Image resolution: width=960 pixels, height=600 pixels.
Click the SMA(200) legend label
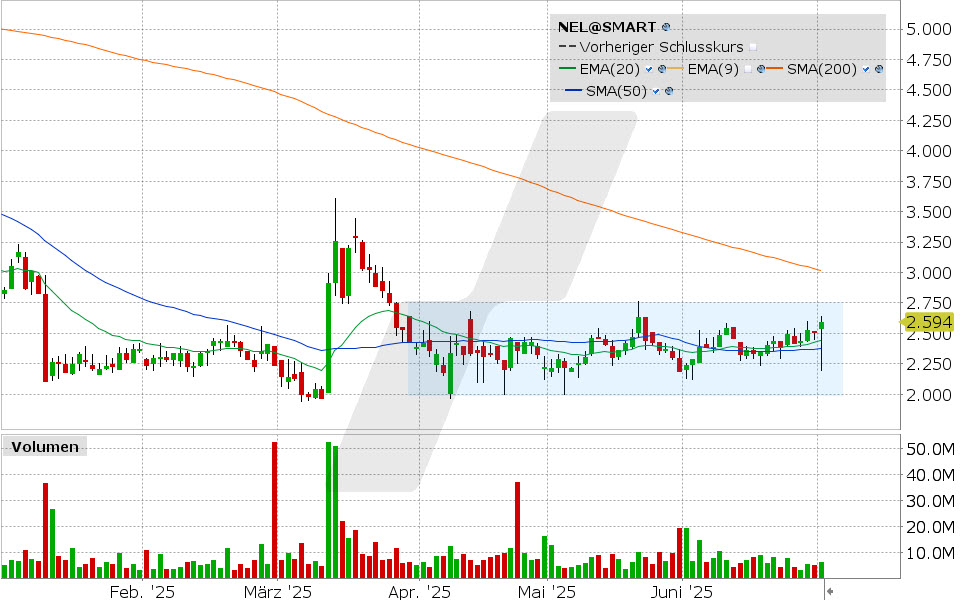[822, 69]
